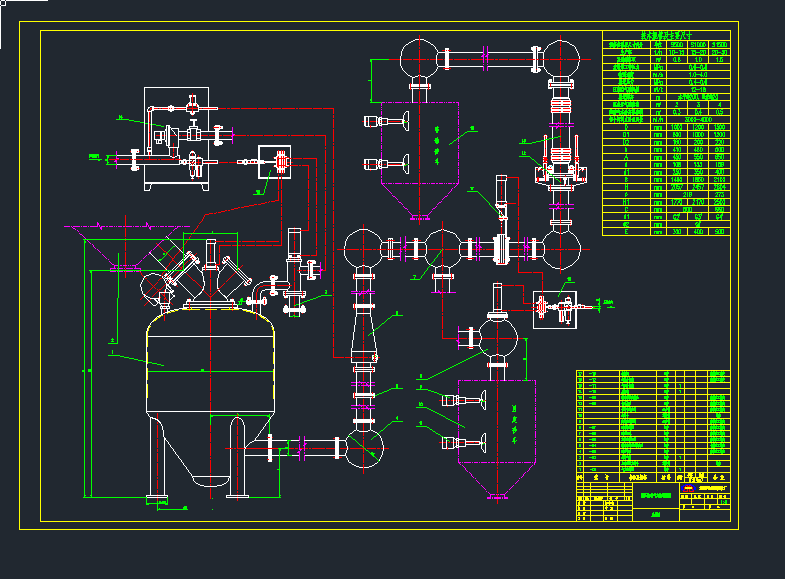Viewport: 785px width, 579px height.
Task: Click the upper level sensor on the upper silo
Action: pyautogui.click(x=385, y=122)
